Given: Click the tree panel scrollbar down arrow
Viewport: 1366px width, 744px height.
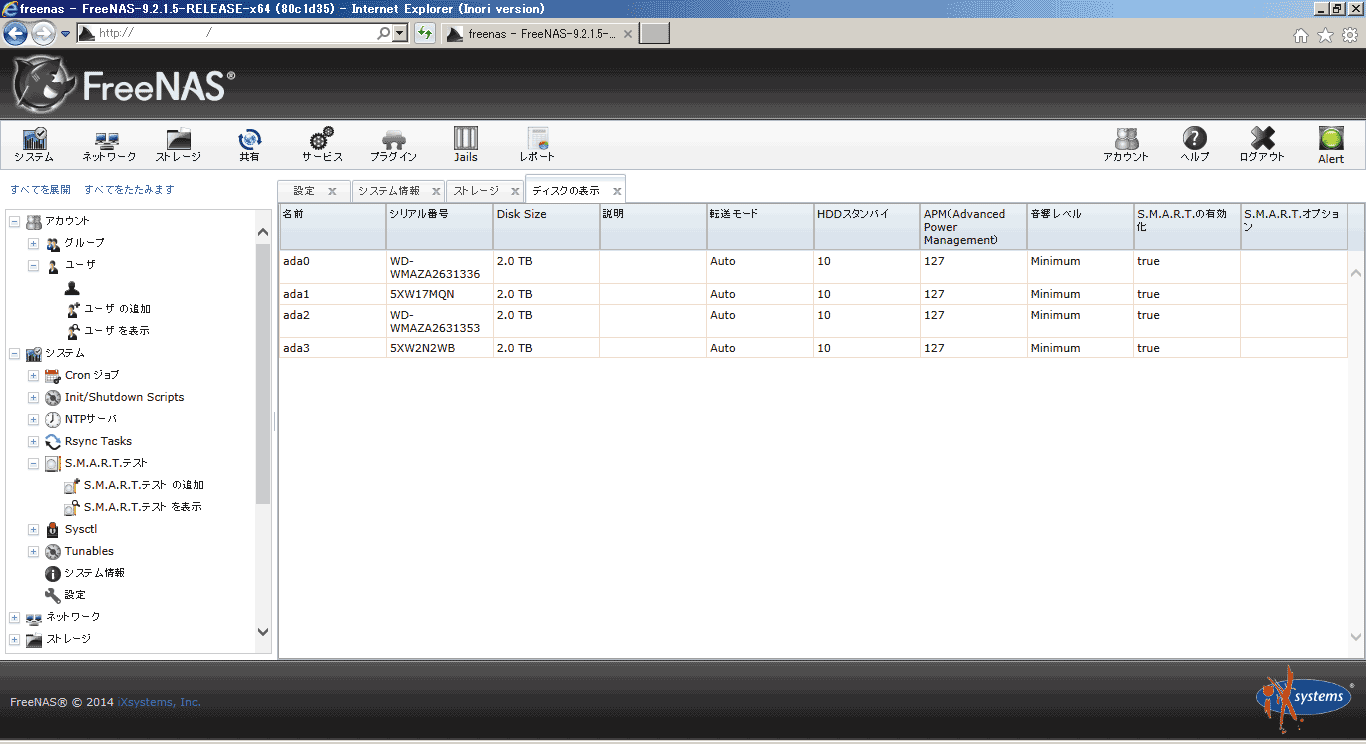Looking at the screenshot, I should pyautogui.click(x=263, y=632).
